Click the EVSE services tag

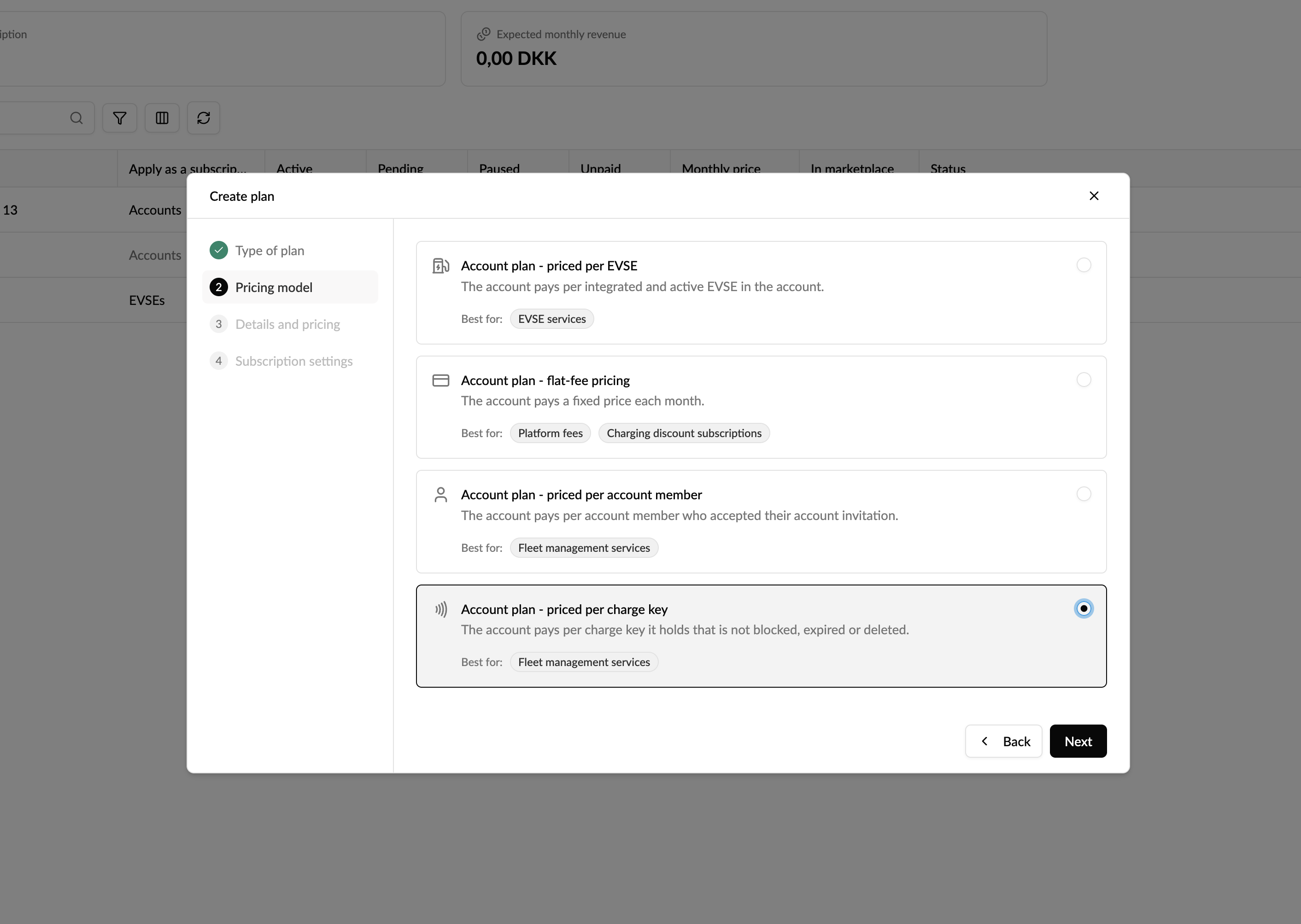[551, 319]
